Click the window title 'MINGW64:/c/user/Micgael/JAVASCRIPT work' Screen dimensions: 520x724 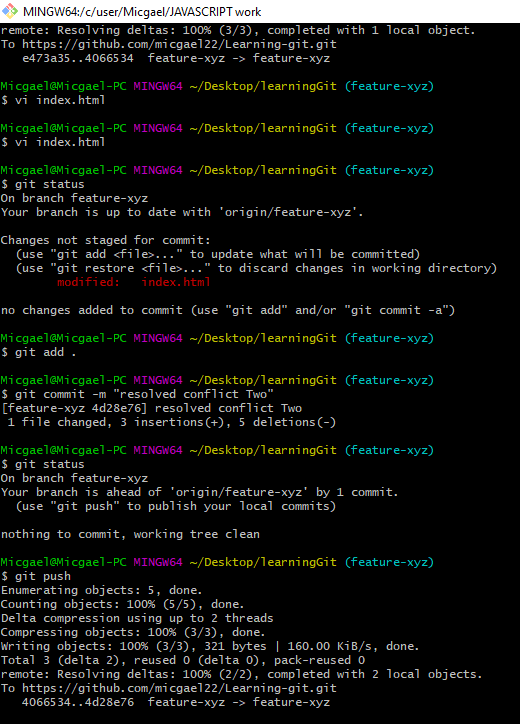pyautogui.click(x=142, y=12)
